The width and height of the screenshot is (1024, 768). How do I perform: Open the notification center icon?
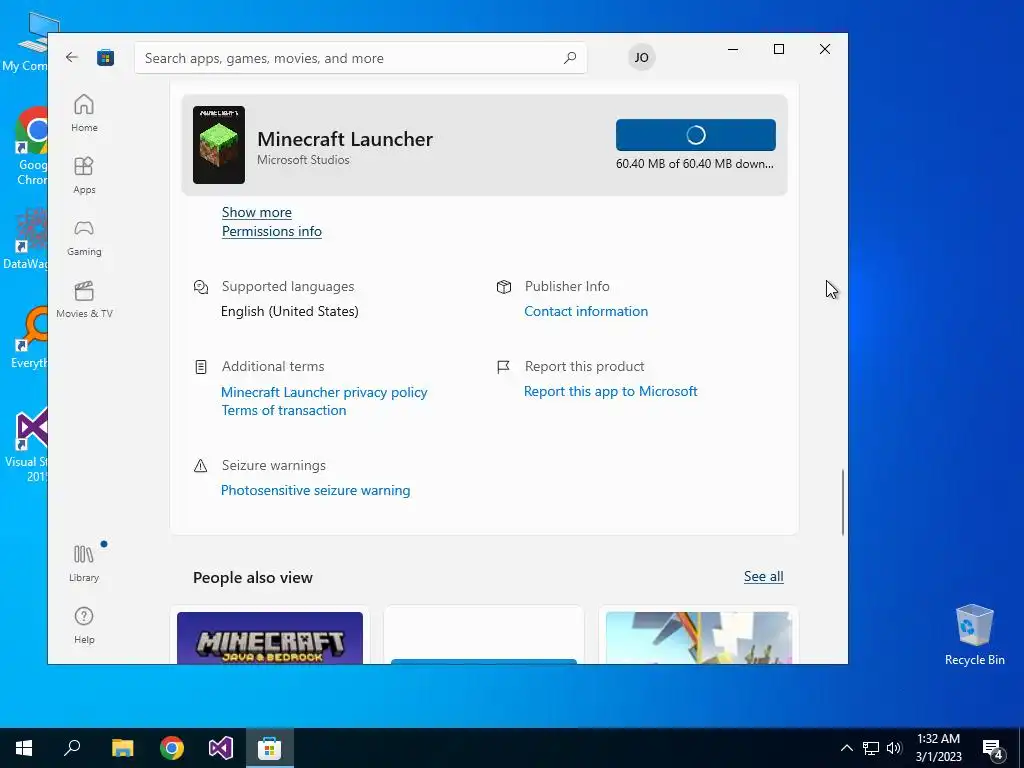click(x=993, y=748)
